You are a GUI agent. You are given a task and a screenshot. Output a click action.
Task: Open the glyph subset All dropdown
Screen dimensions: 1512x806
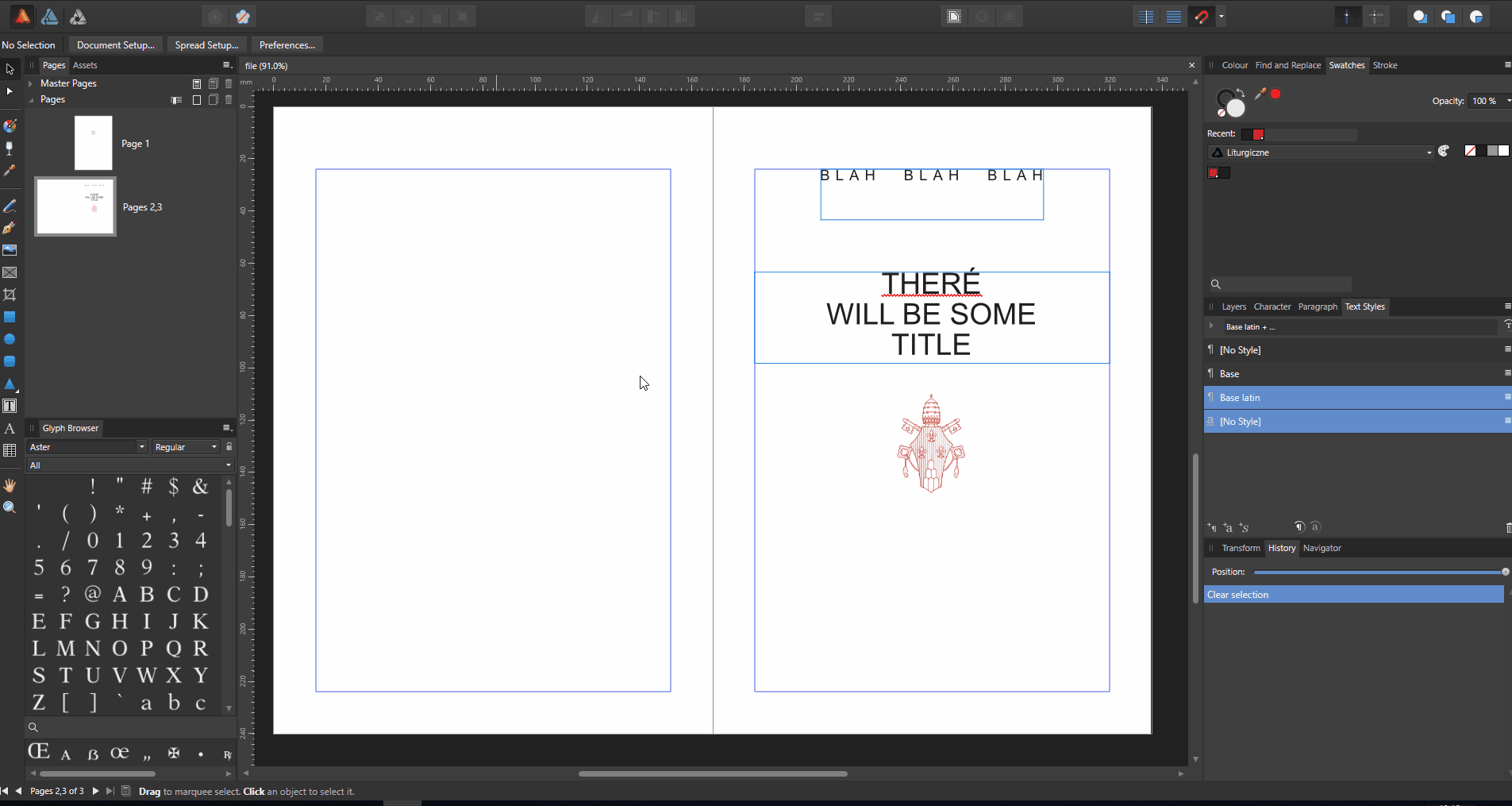(x=130, y=465)
